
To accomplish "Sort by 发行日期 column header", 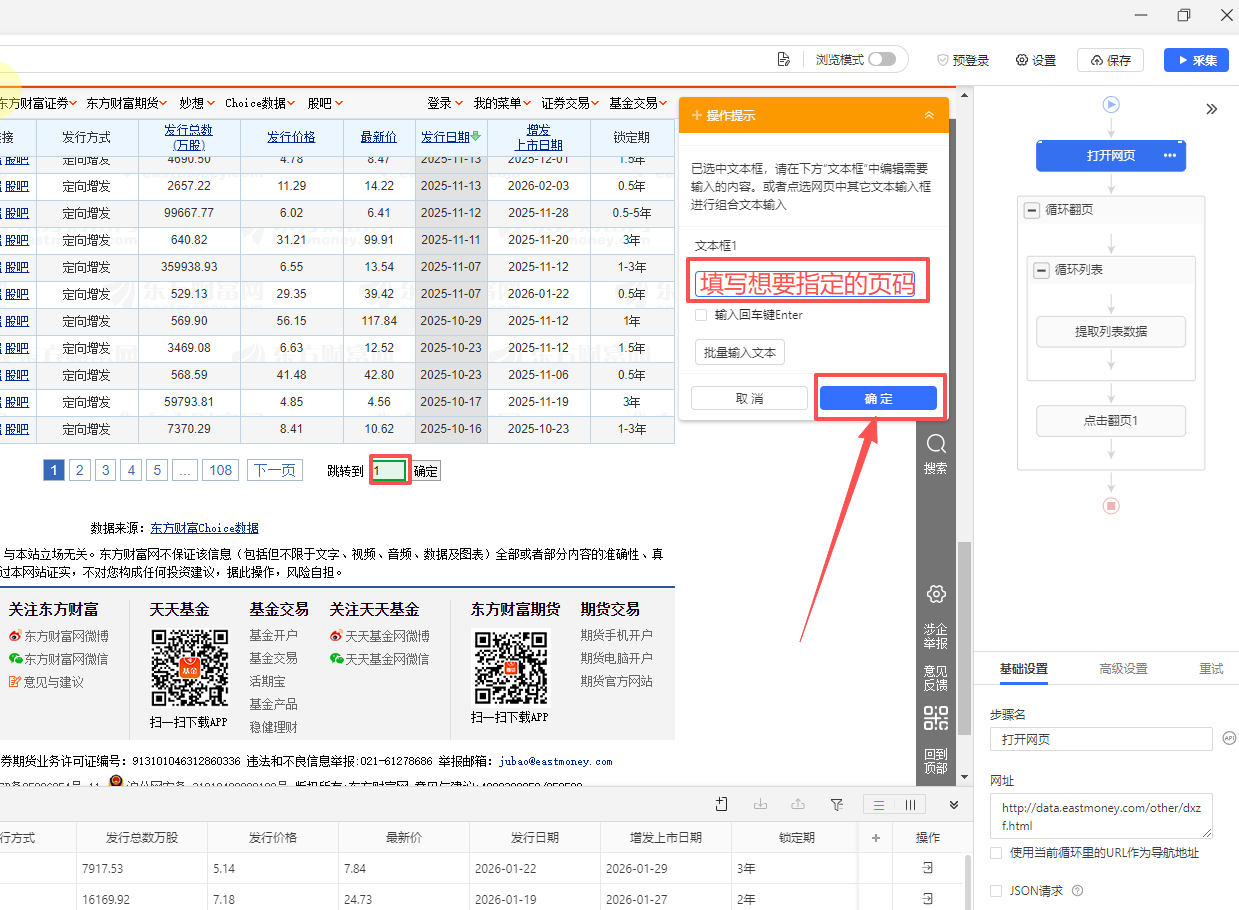I will pyautogui.click(x=445, y=137).
